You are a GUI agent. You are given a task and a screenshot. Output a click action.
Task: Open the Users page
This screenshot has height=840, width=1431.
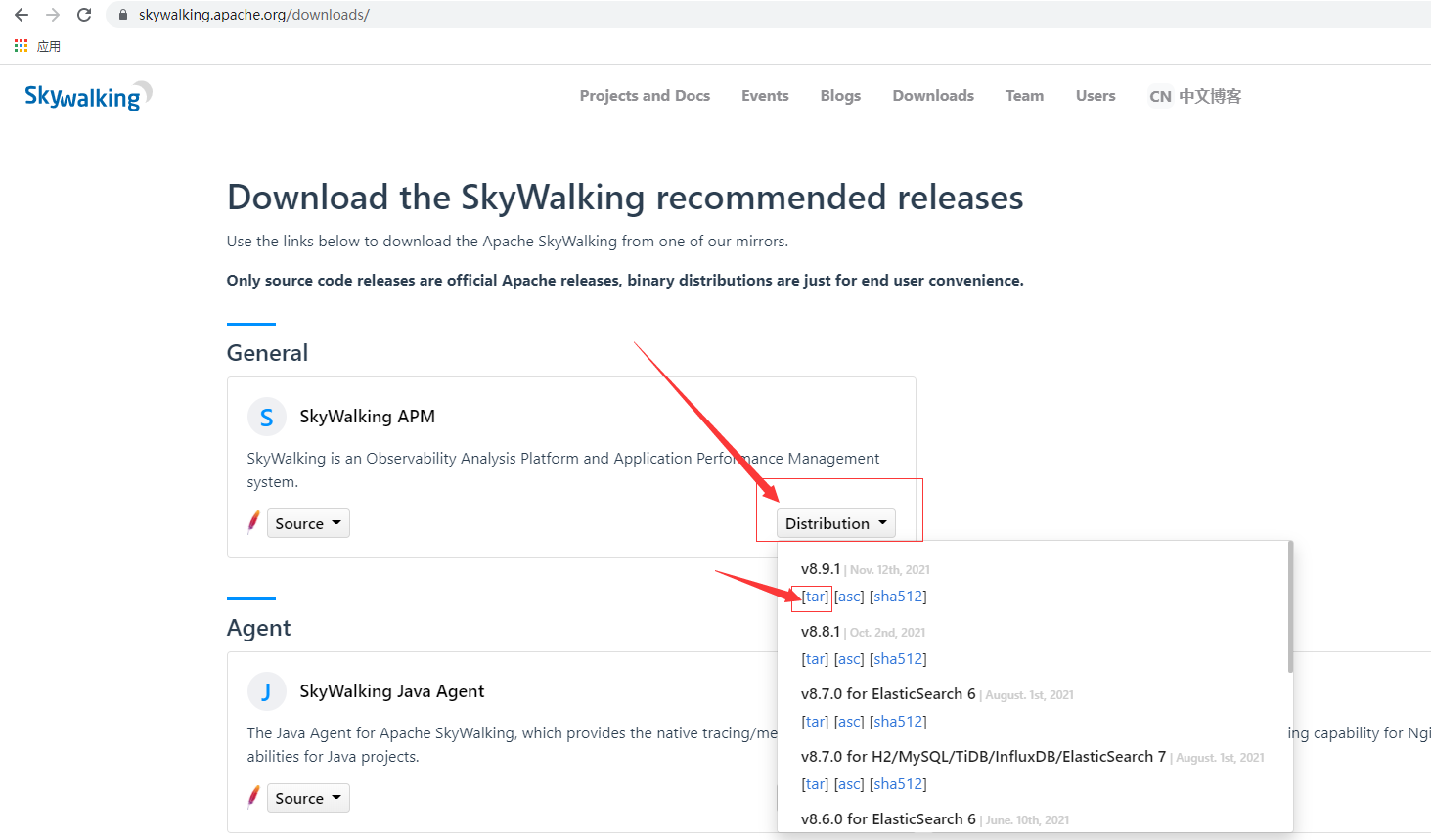click(1096, 95)
